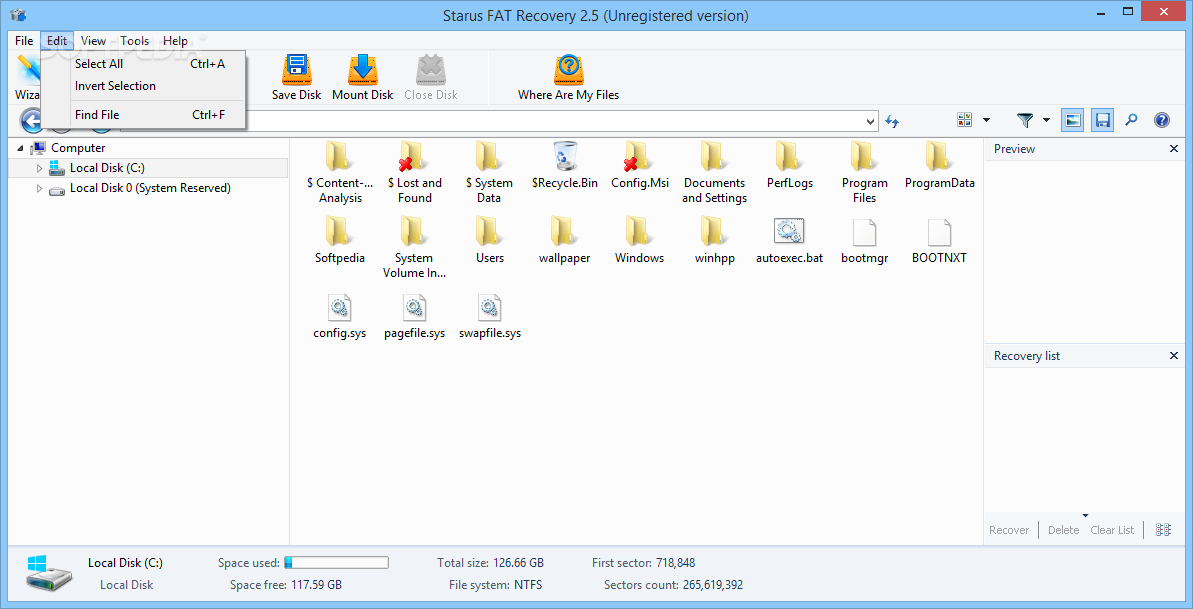
Task: Open the view mode dropdown arrow
Action: tap(987, 120)
